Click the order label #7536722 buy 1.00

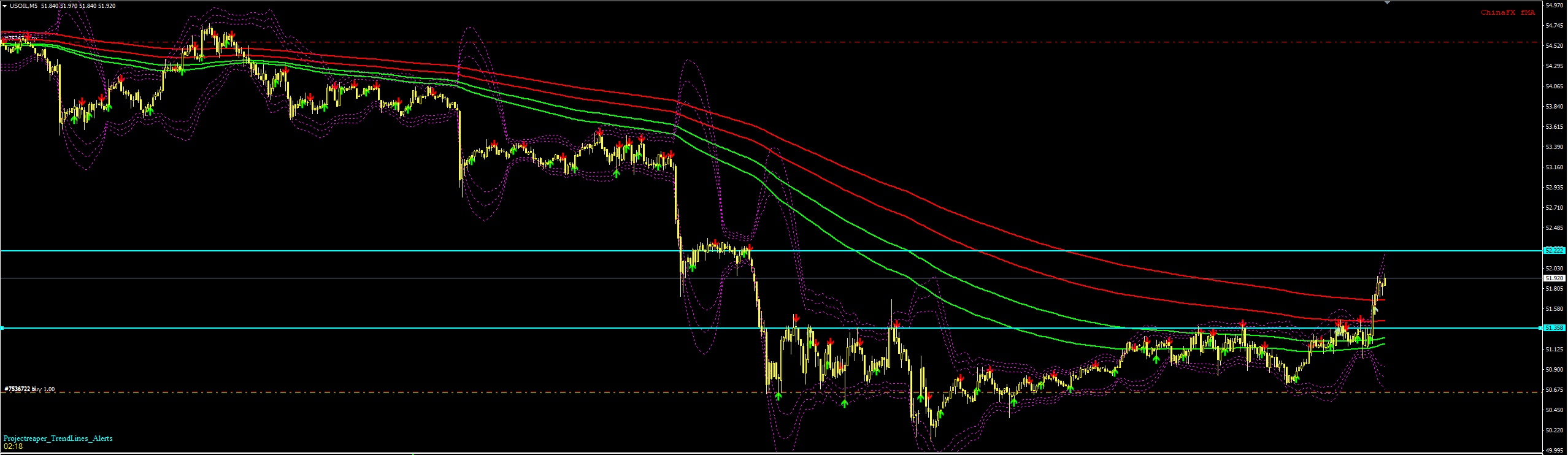click(29, 389)
